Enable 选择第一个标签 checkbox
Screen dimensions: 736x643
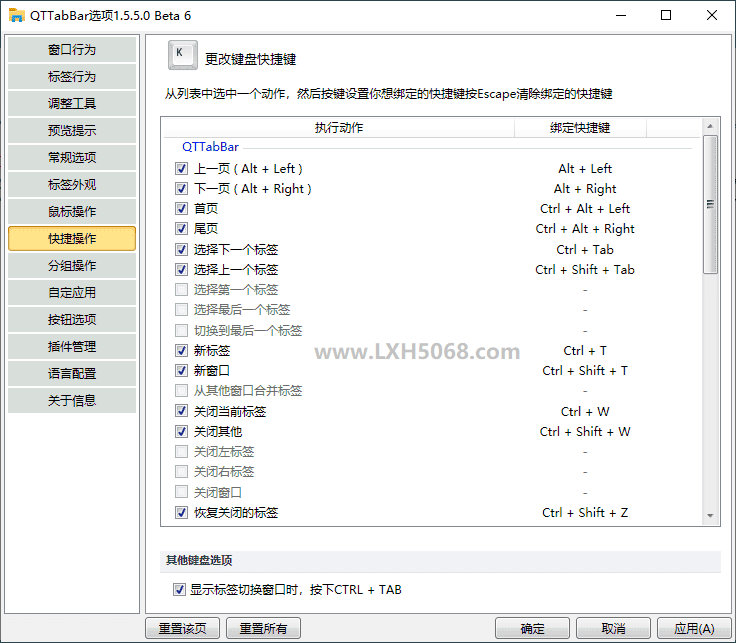(x=181, y=290)
